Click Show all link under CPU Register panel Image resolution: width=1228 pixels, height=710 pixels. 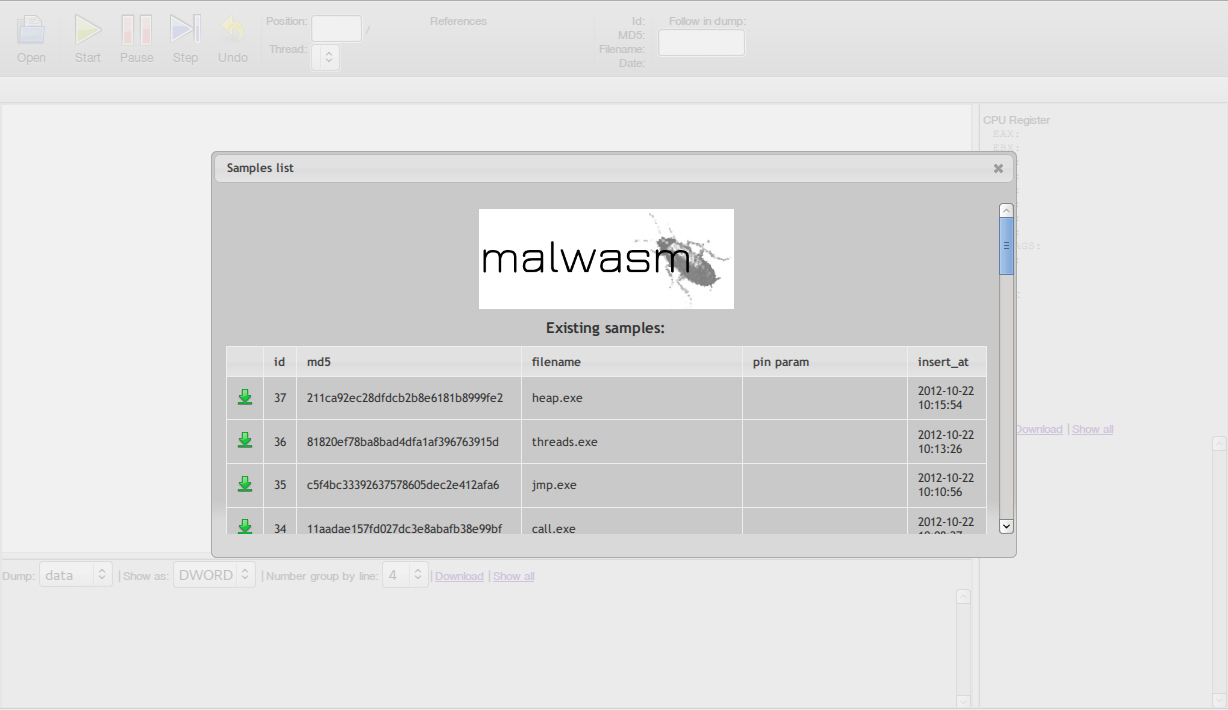pyautogui.click(x=1093, y=429)
